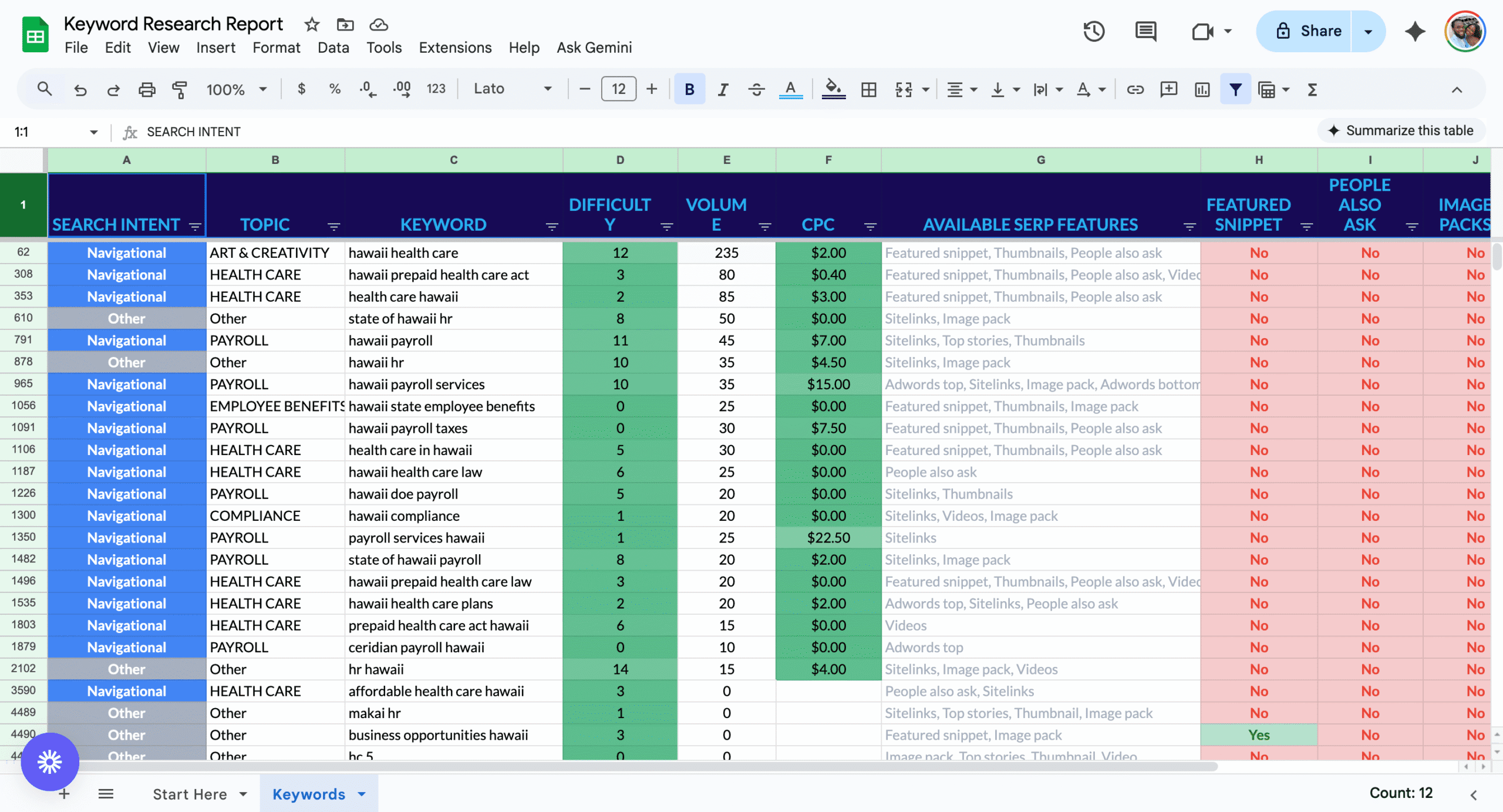Screen dimensions: 1503x812
Task: Insert a link into the cell
Action: click(1135, 89)
